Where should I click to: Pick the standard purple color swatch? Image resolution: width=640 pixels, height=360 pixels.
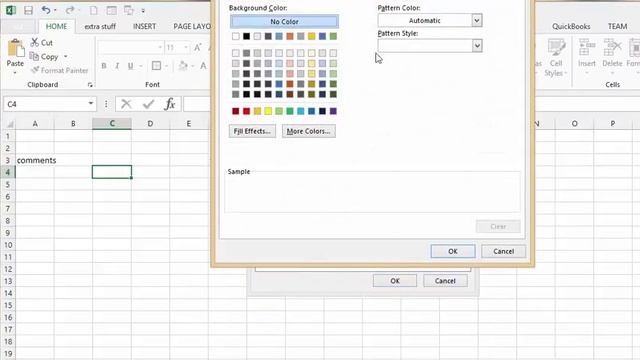point(333,111)
